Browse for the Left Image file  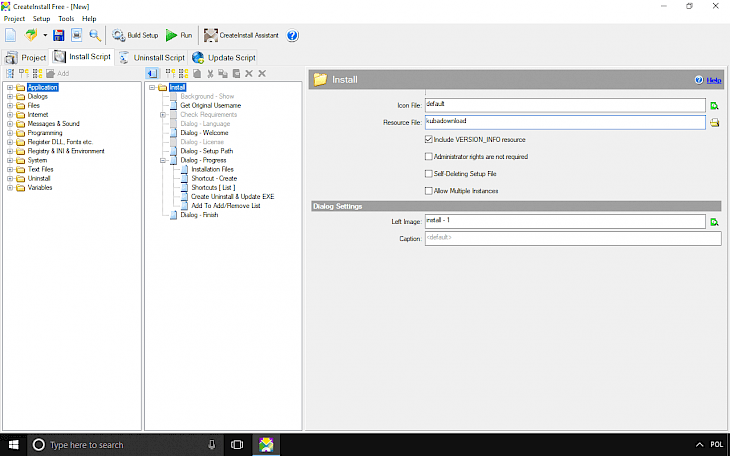point(714,222)
